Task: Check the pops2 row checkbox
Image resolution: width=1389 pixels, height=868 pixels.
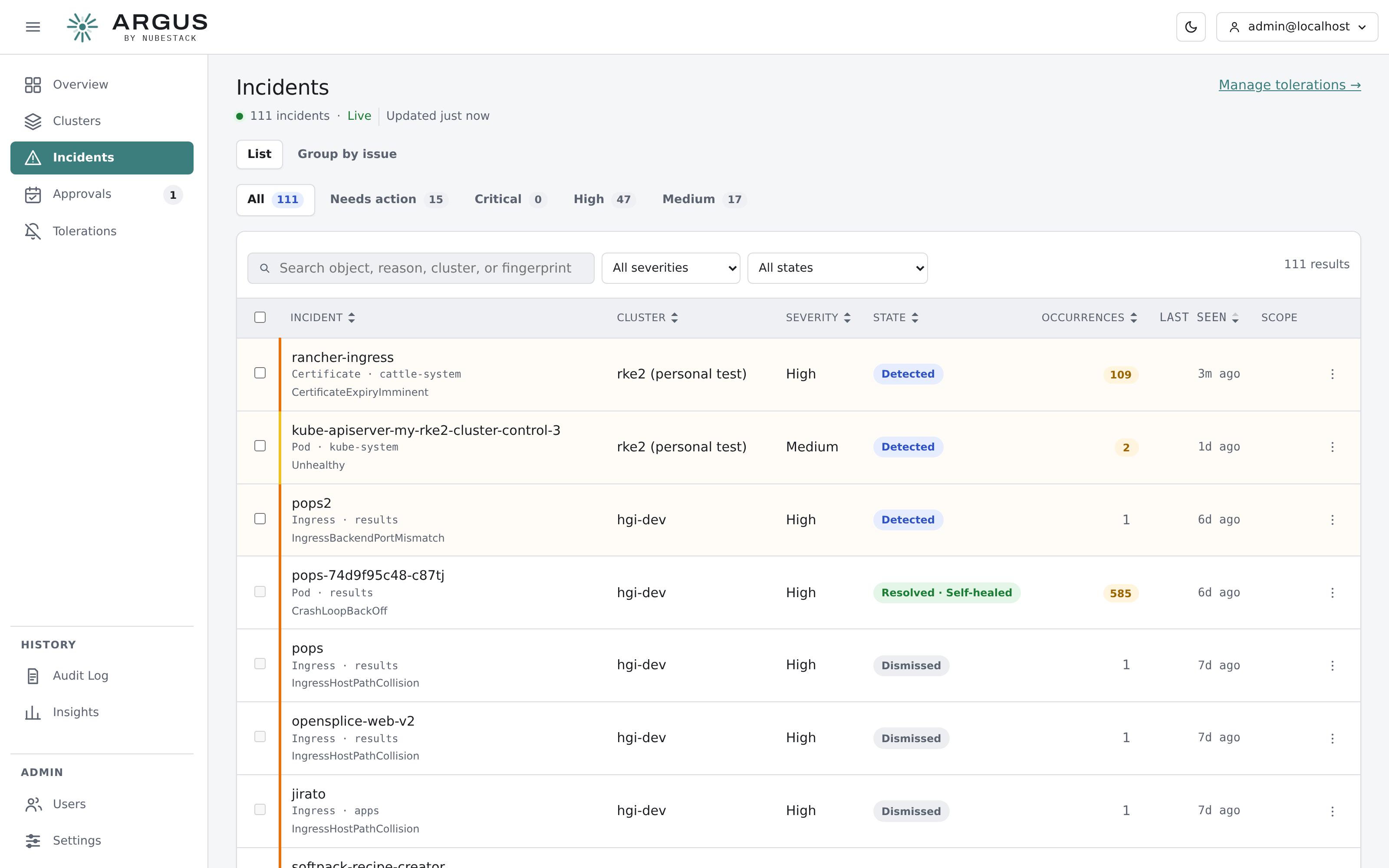Action: click(260, 519)
